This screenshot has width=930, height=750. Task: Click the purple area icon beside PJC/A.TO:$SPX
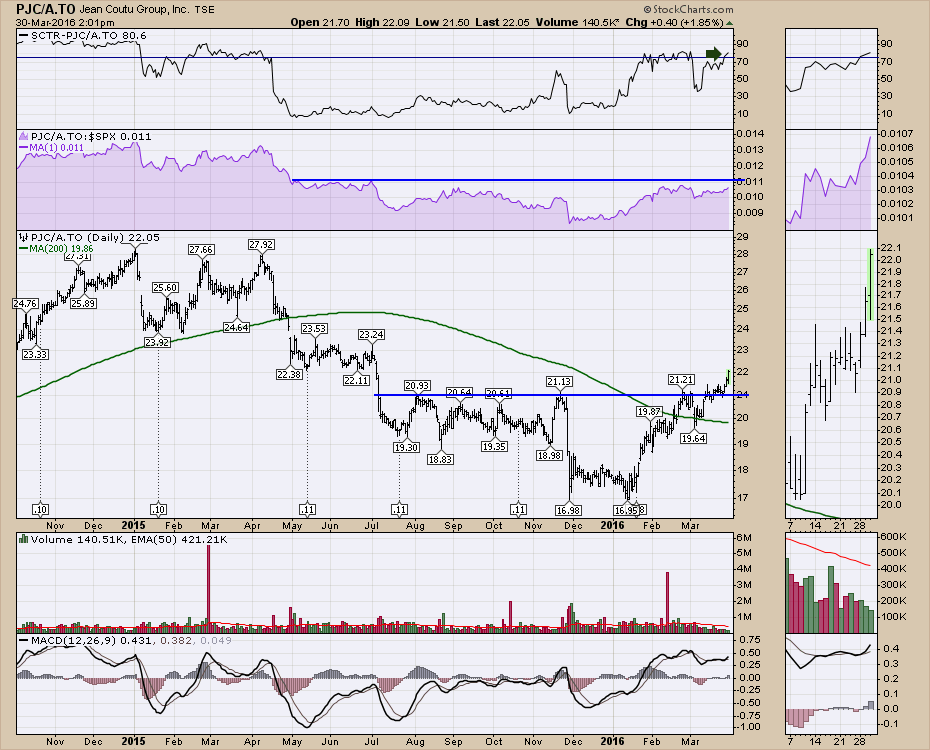click(x=24, y=136)
